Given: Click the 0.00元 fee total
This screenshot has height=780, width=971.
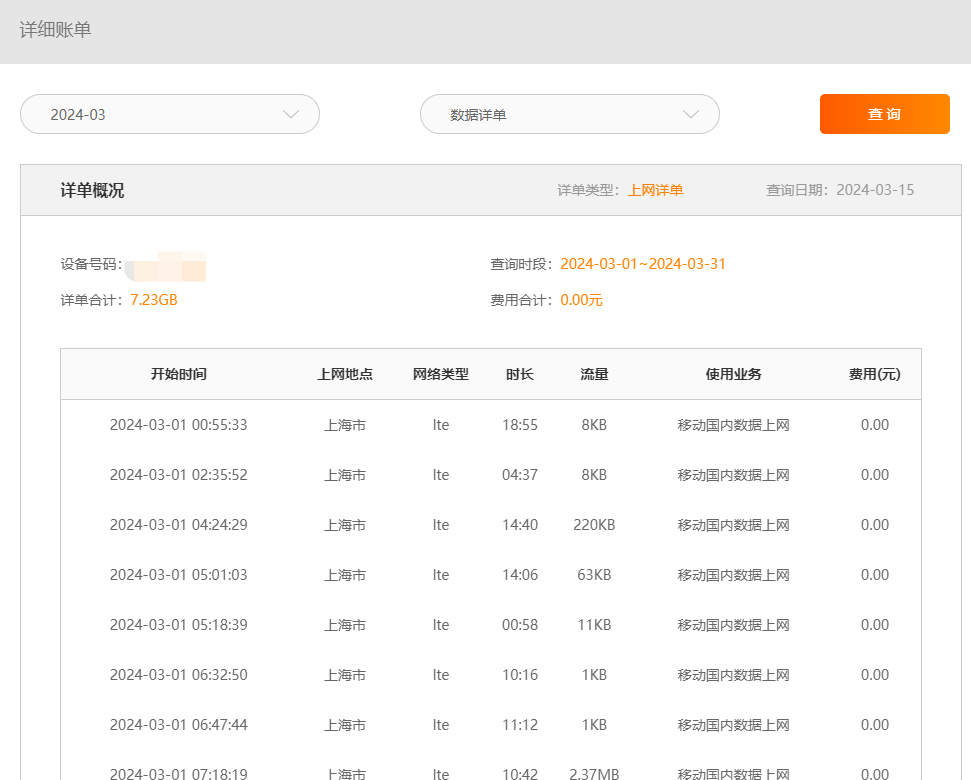Looking at the screenshot, I should tap(581, 300).
